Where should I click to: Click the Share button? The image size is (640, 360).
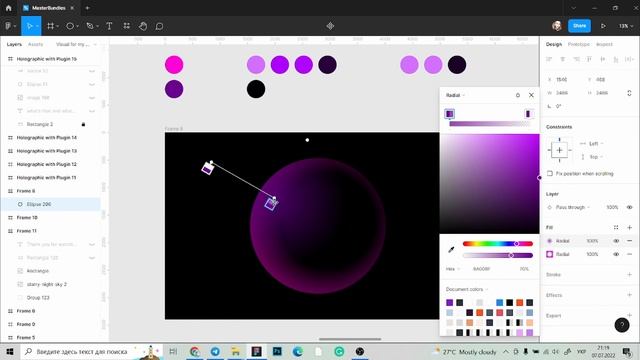[579, 26]
